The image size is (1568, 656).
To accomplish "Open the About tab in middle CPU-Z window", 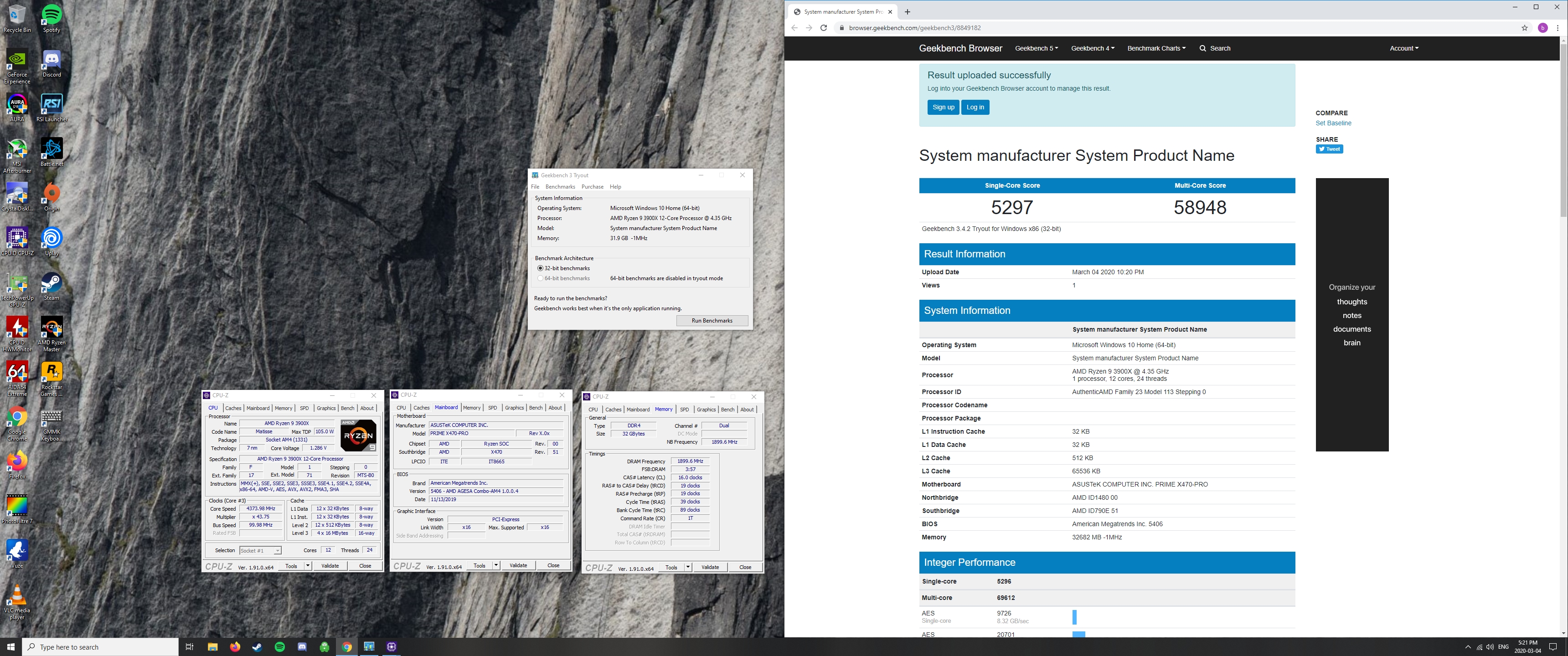I will pos(555,408).
